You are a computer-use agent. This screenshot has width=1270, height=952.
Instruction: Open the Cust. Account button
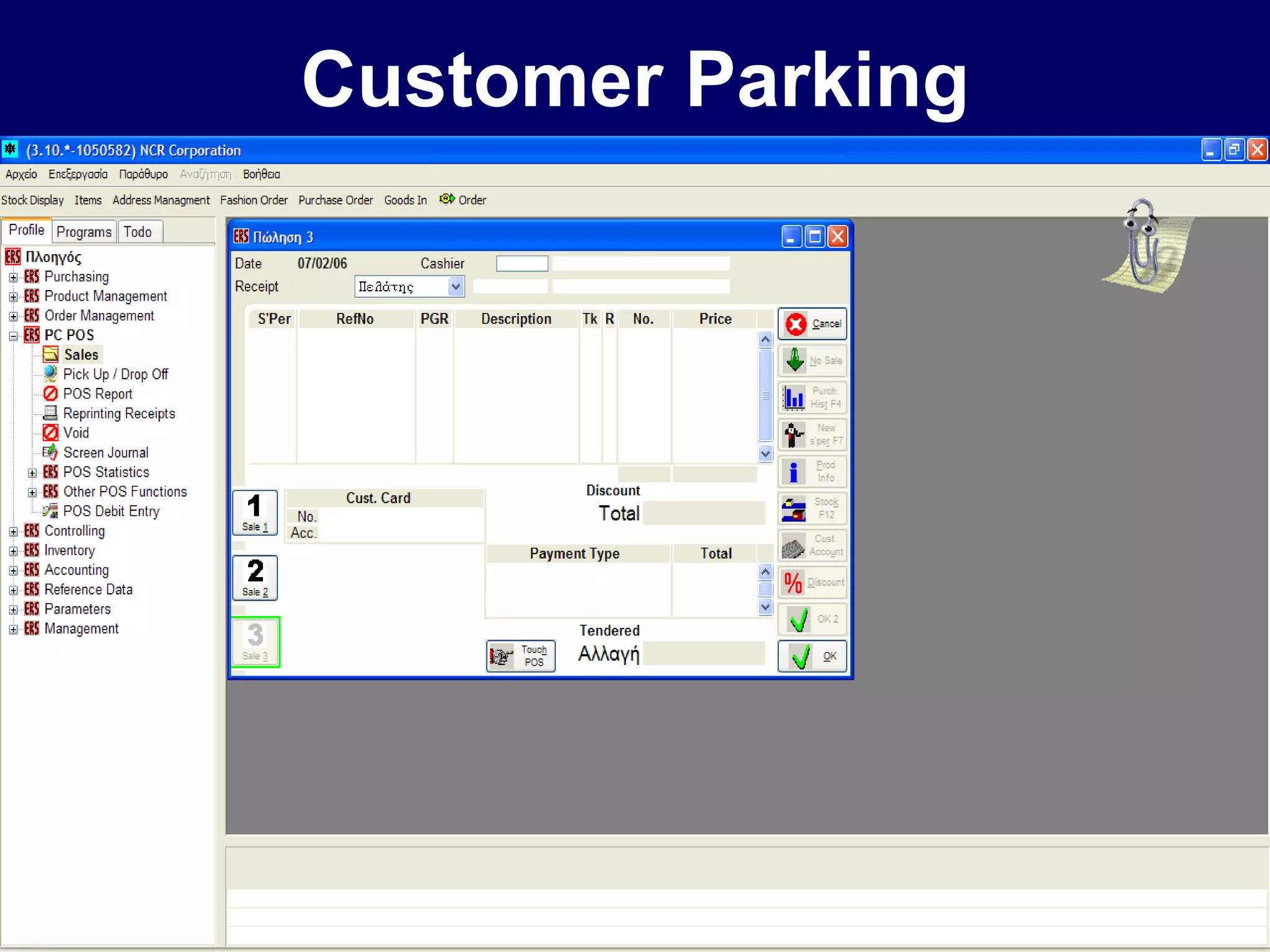point(812,545)
